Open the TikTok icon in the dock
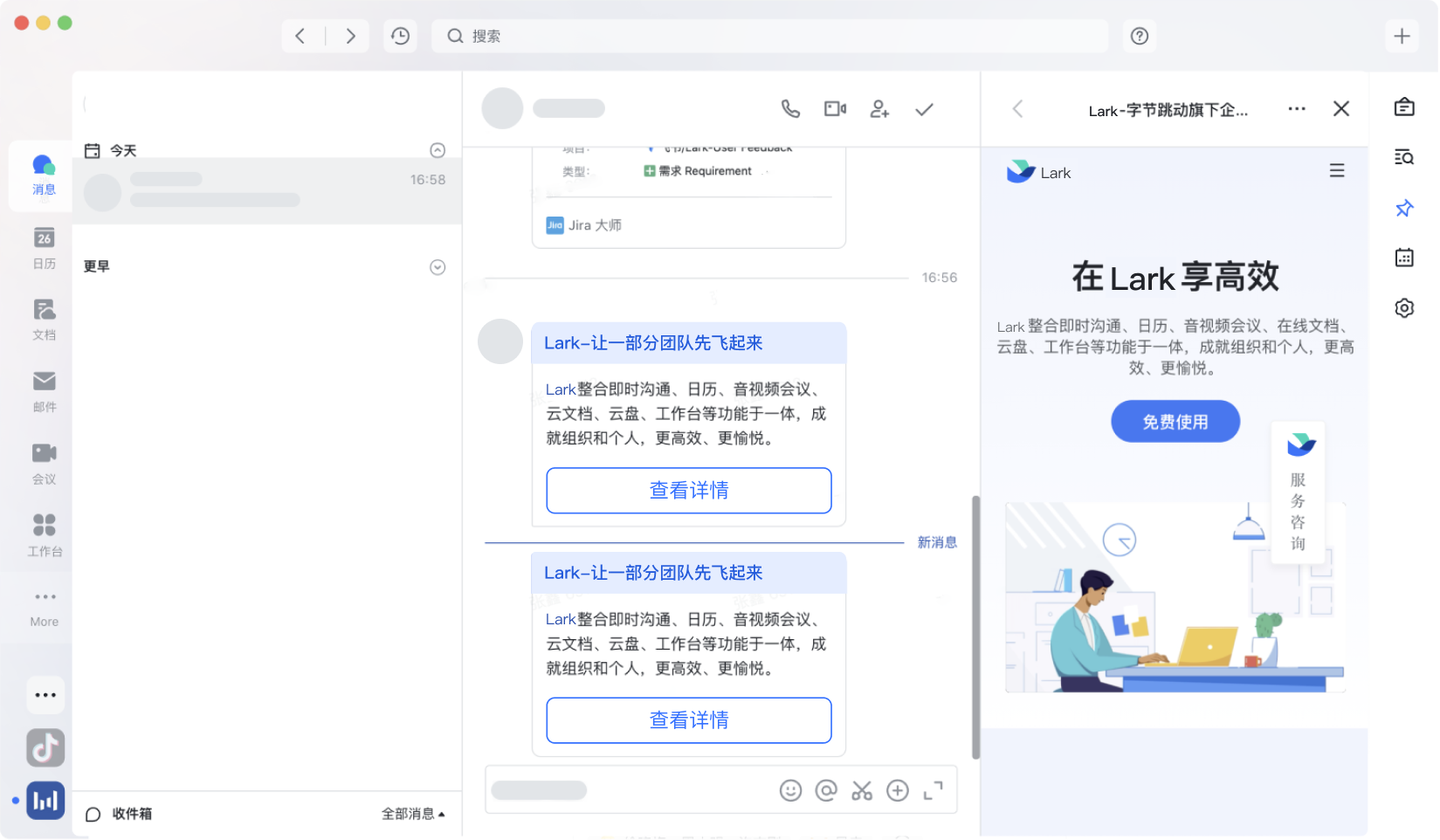Viewport: 1440px width, 840px height. pos(45,747)
